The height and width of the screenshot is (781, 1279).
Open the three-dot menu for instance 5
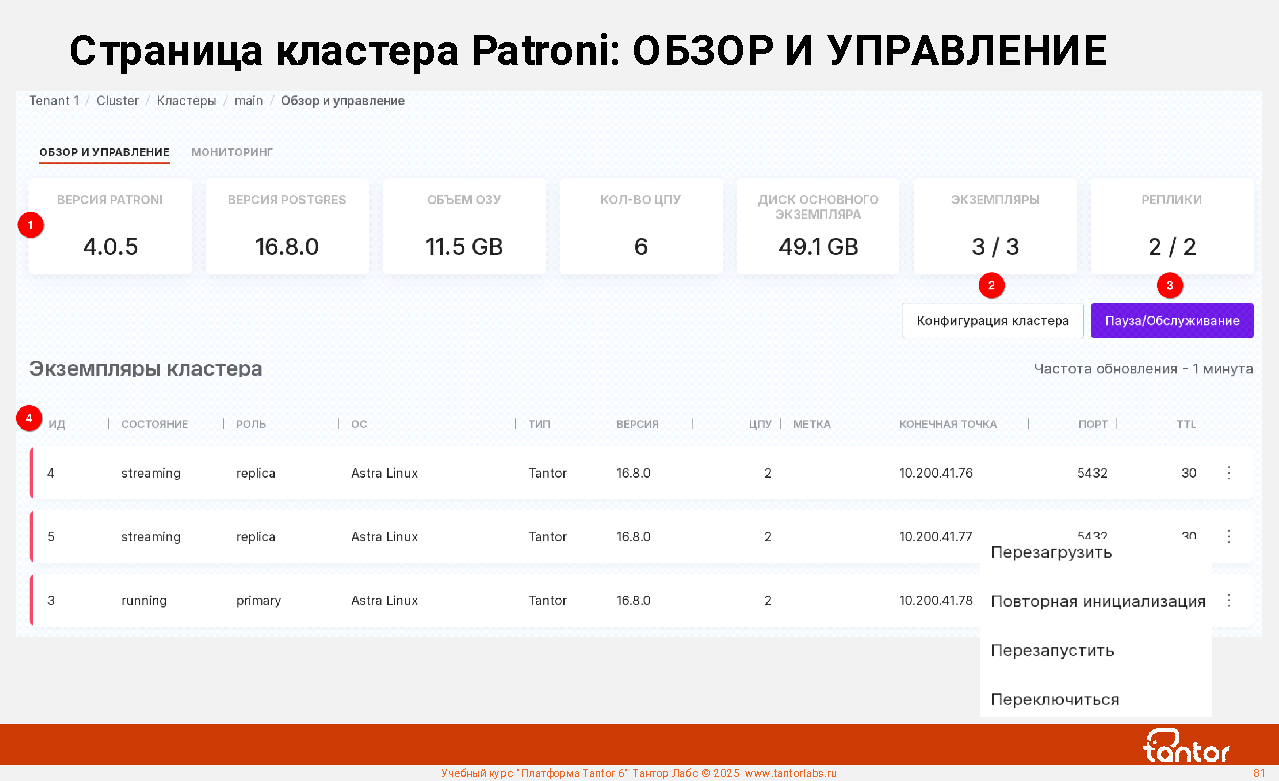(x=1229, y=537)
